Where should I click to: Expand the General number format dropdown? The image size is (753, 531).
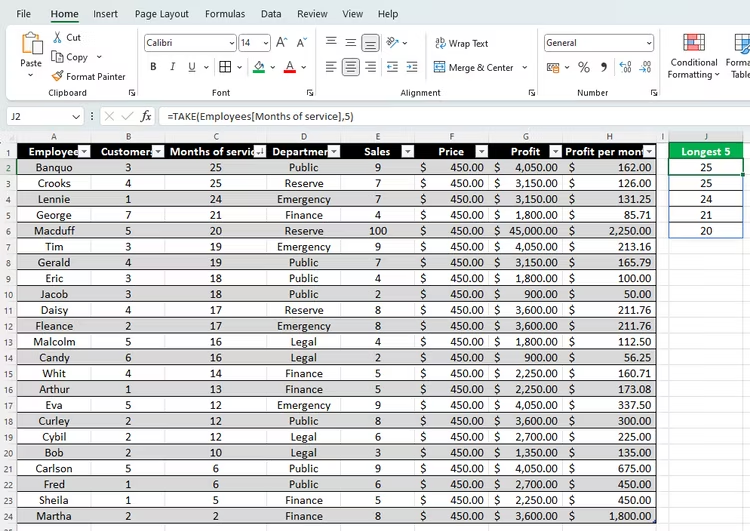click(x=649, y=43)
